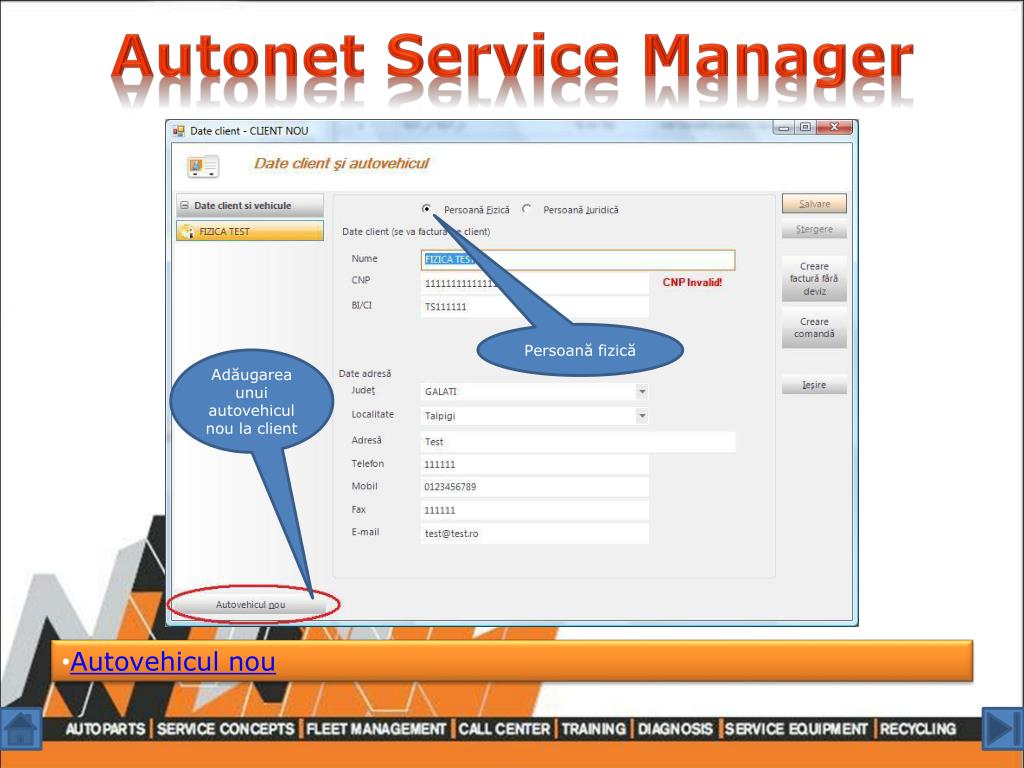Click Creare factură fără deviz button
The width and height of the screenshot is (1024, 768).
(x=814, y=279)
